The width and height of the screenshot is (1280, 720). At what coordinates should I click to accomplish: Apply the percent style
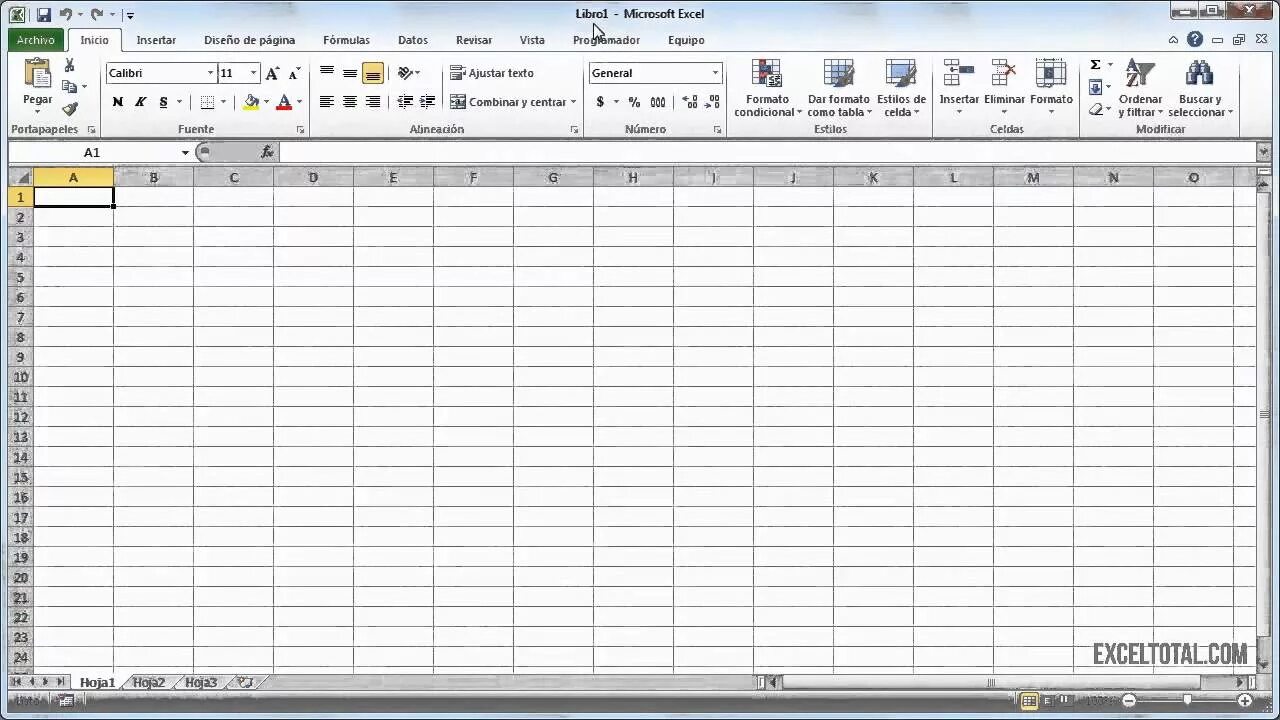point(634,102)
